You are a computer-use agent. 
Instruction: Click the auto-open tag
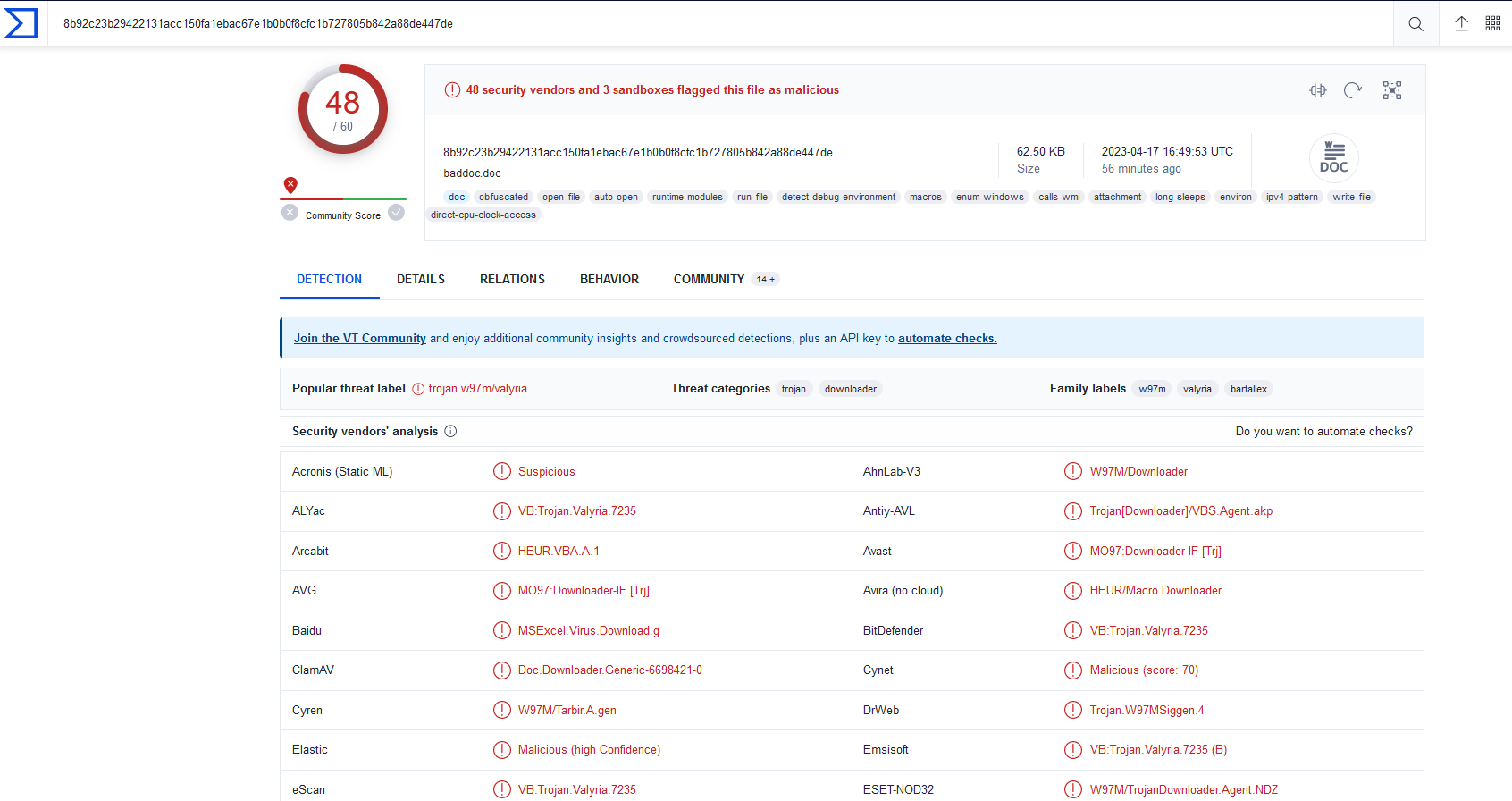pos(616,197)
